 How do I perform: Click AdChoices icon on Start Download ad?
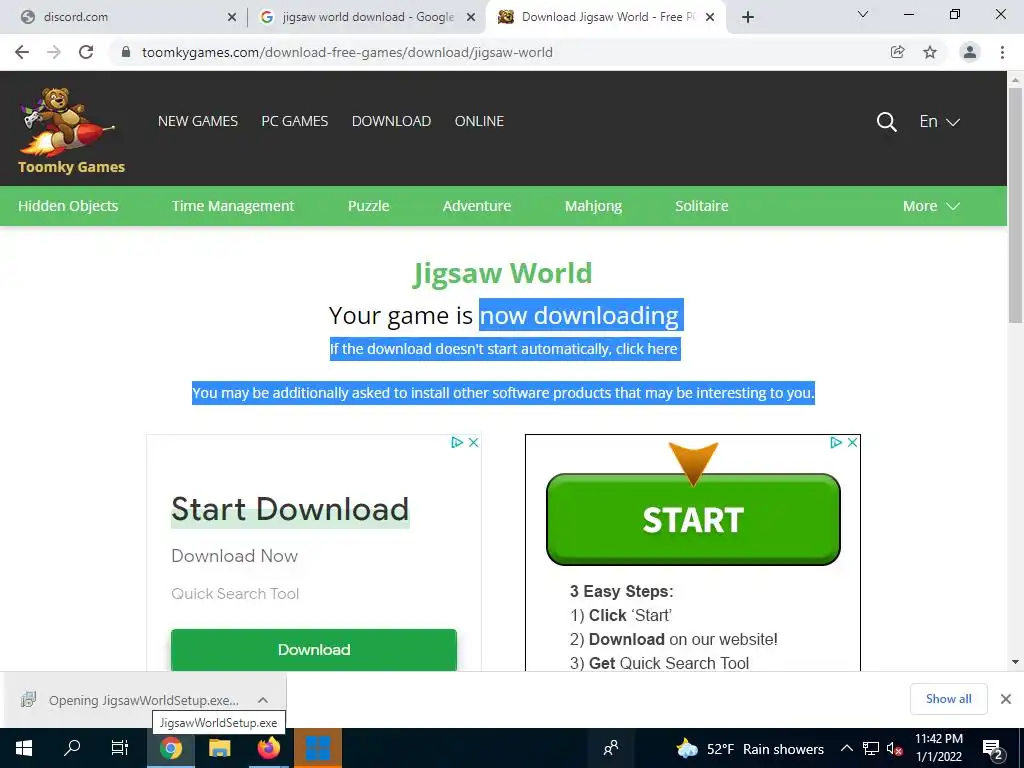coord(456,443)
